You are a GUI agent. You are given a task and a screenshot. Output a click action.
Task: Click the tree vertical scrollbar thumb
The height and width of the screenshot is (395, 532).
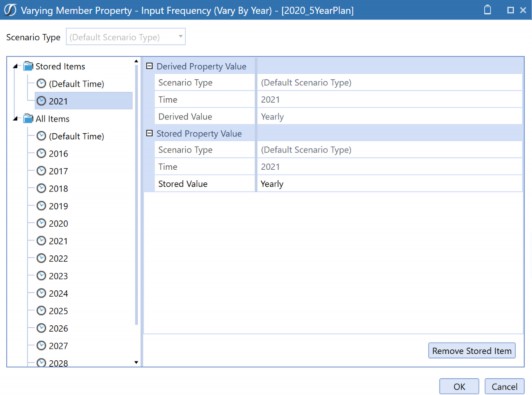click(x=136, y=194)
